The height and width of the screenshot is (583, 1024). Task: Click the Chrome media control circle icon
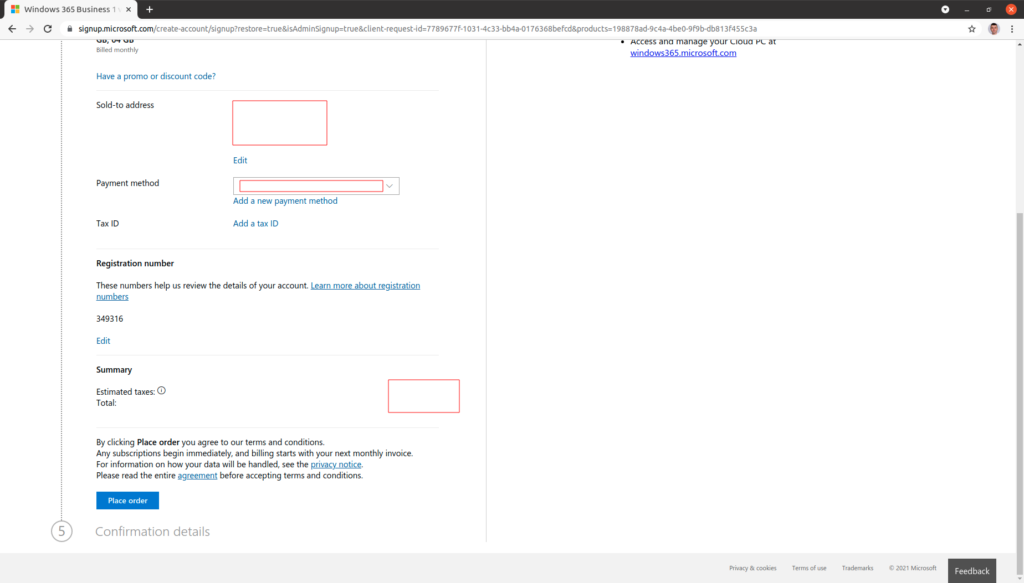tap(945, 9)
